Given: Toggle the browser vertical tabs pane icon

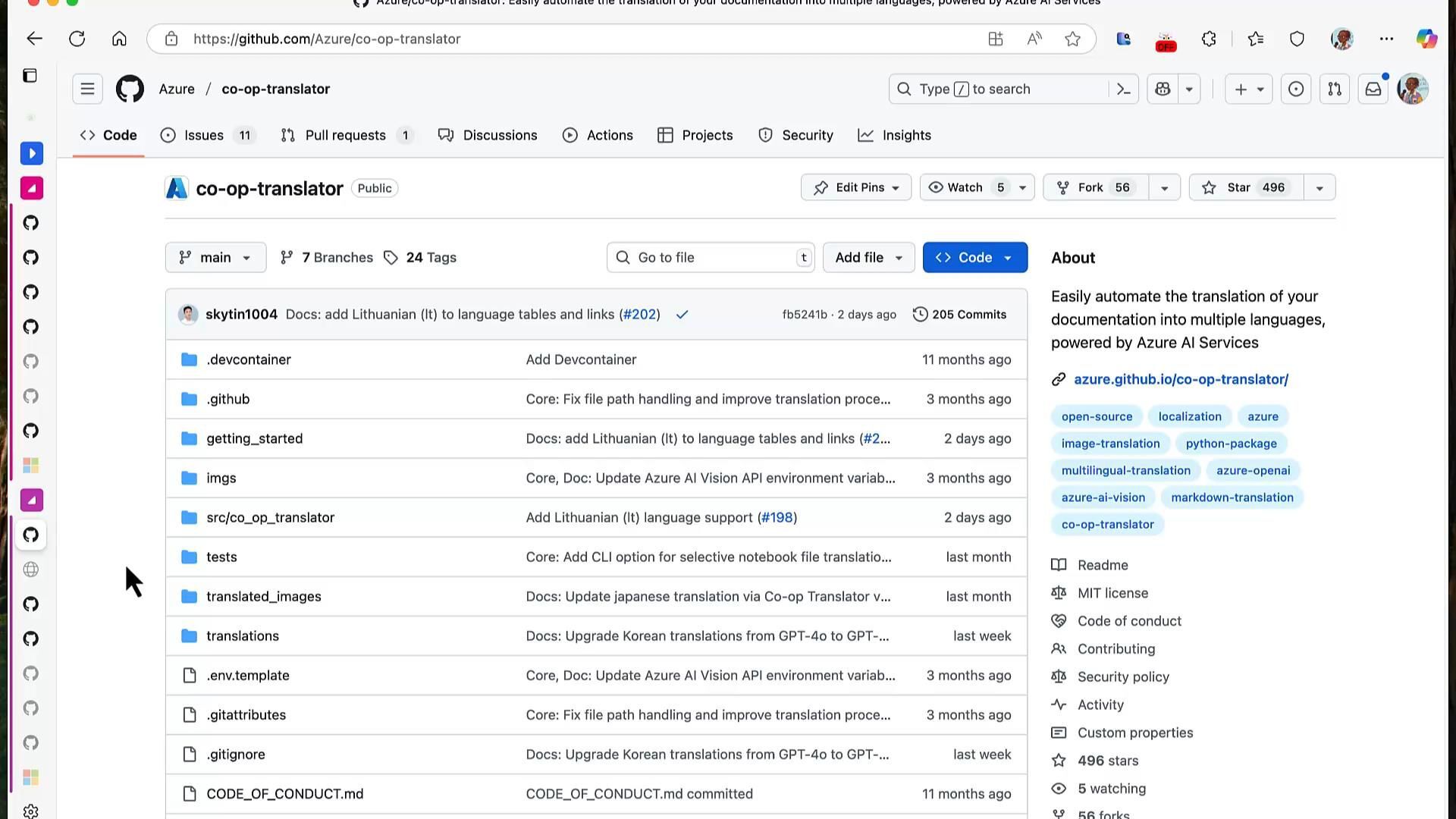Looking at the screenshot, I should coord(30,75).
